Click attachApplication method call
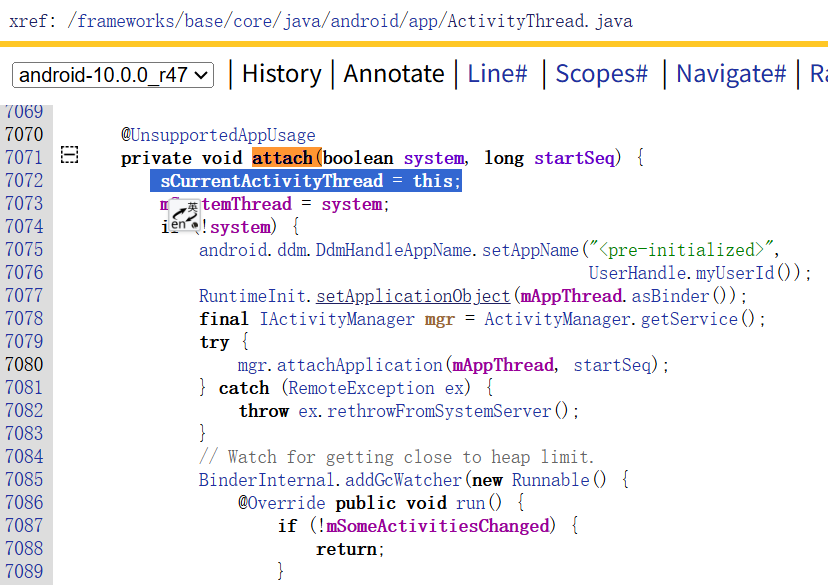Viewport: 828px width, 585px height. pos(359,365)
